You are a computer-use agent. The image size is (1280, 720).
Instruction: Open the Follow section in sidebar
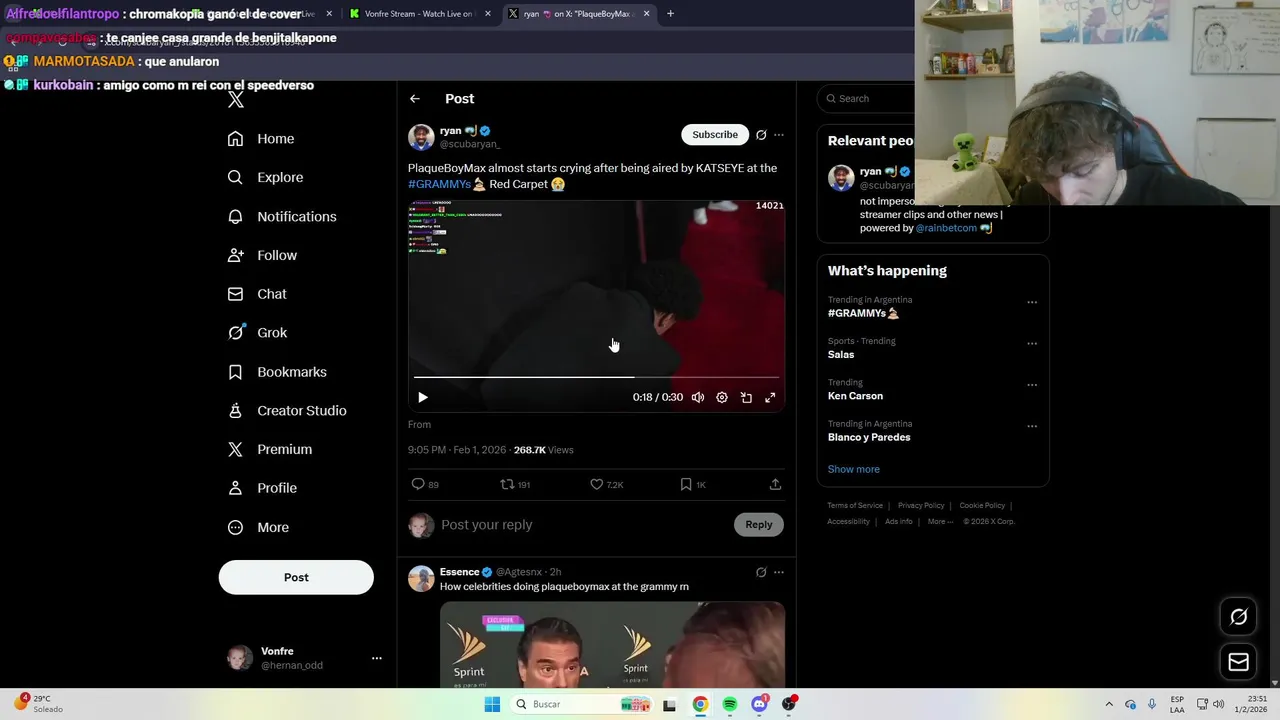262,255
